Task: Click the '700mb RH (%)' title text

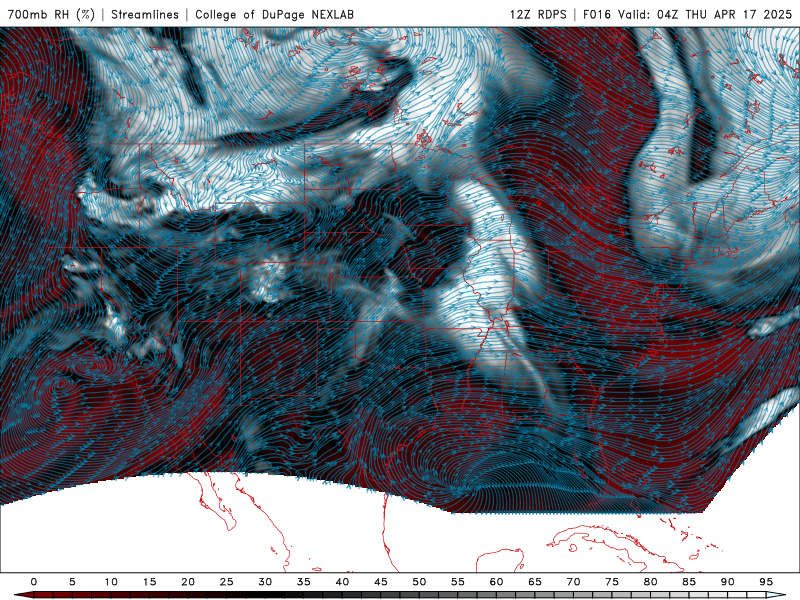Action: (x=52, y=14)
